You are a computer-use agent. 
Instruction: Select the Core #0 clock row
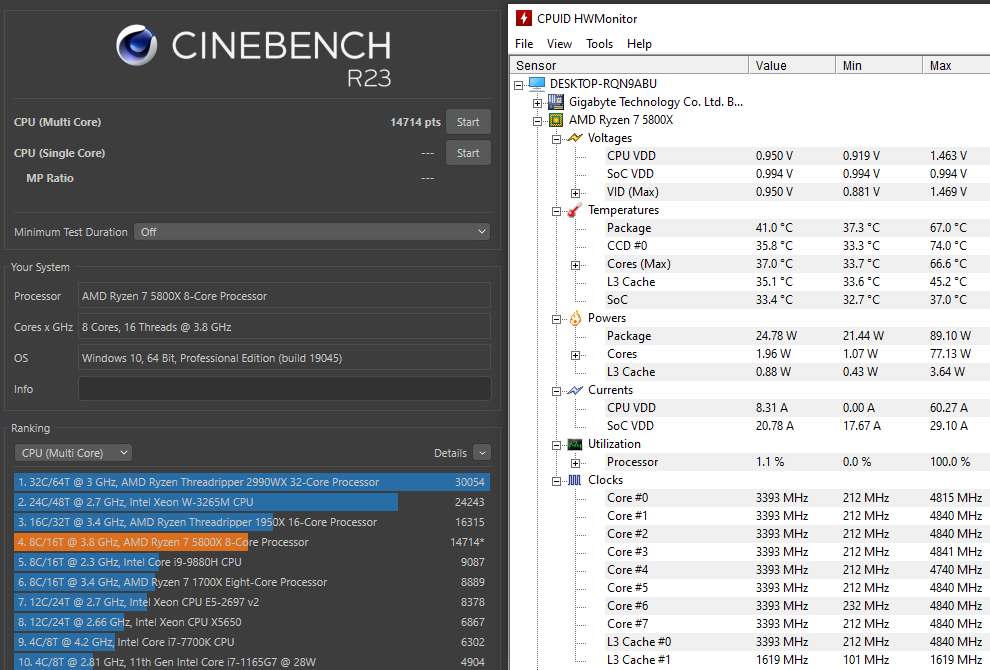pyautogui.click(x=796, y=498)
